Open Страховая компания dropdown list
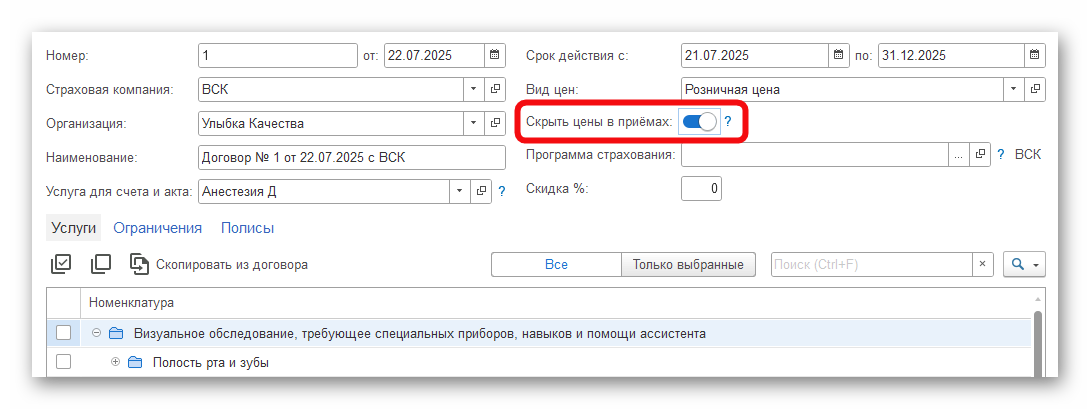 coord(474,89)
